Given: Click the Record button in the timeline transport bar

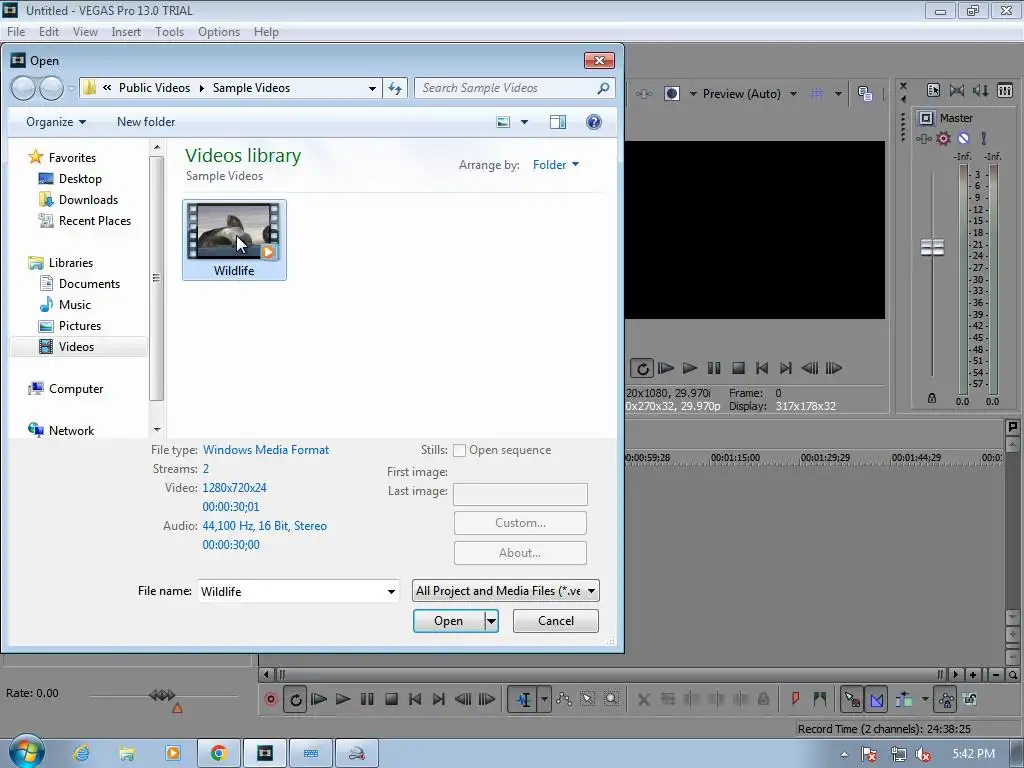Looking at the screenshot, I should click(x=270, y=699).
